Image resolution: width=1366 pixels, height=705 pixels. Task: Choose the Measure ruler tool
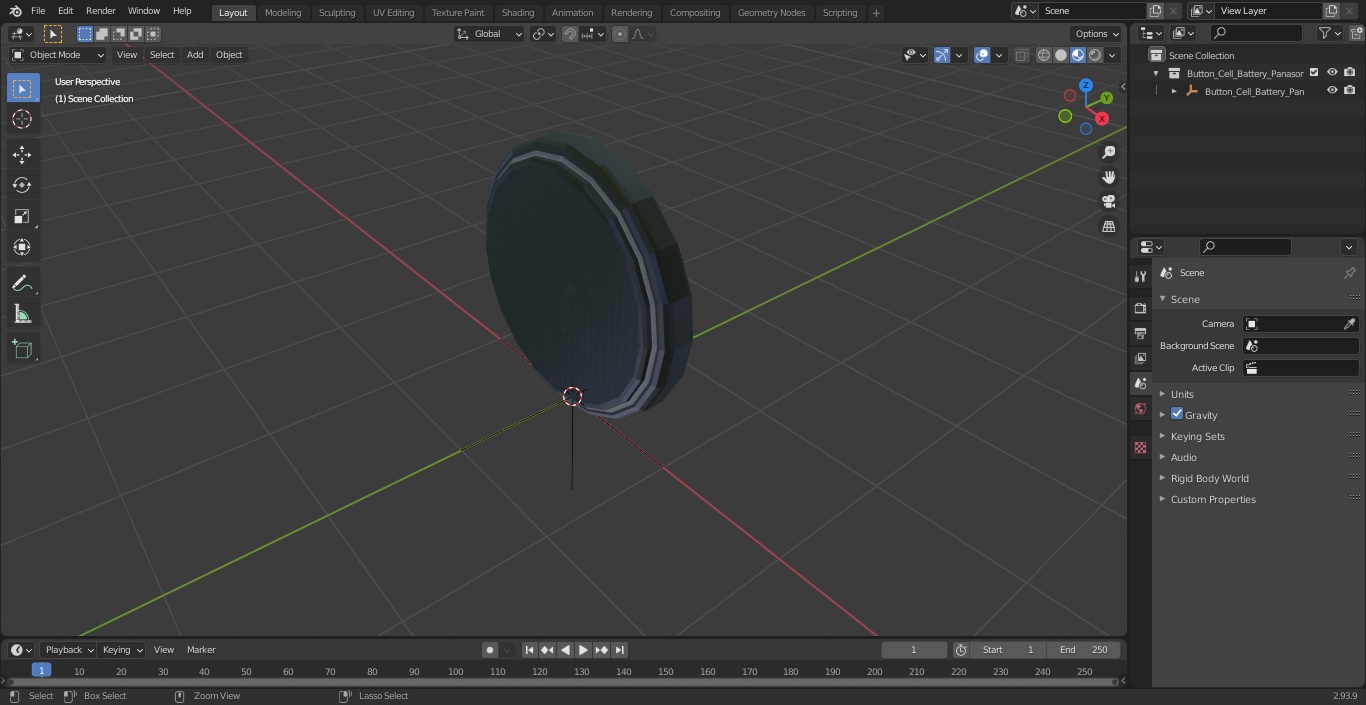22,314
